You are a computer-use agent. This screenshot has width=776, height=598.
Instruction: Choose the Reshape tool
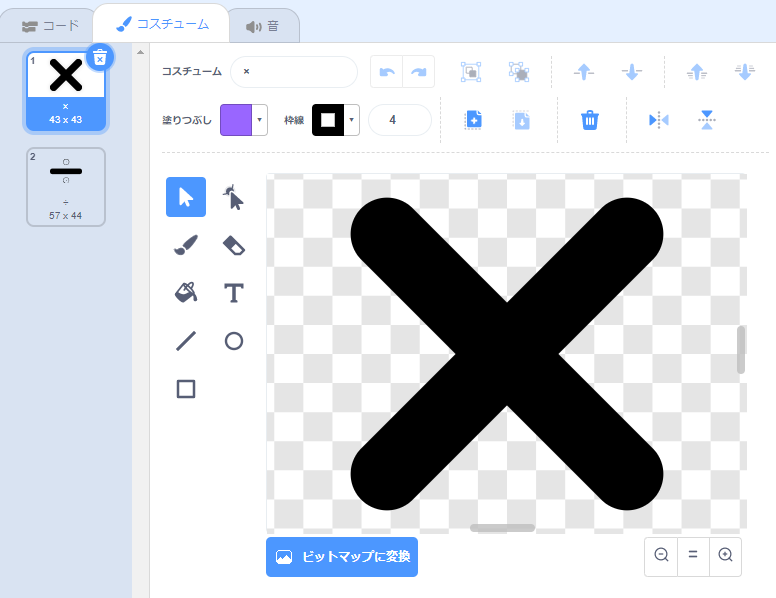coord(234,197)
